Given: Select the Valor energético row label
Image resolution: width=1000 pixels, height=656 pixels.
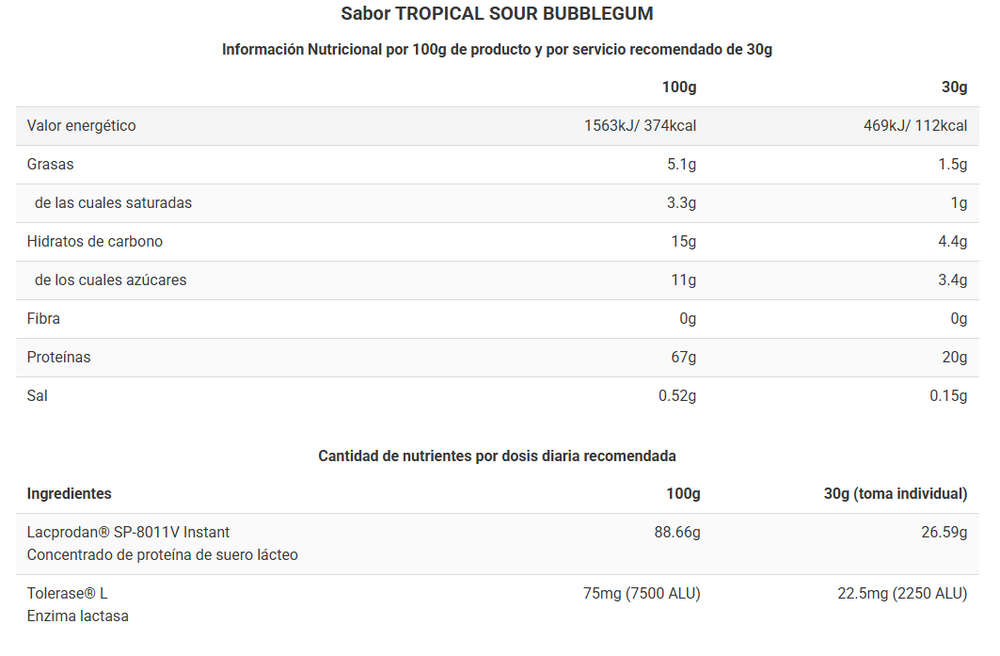Looking at the screenshot, I should tap(81, 126).
